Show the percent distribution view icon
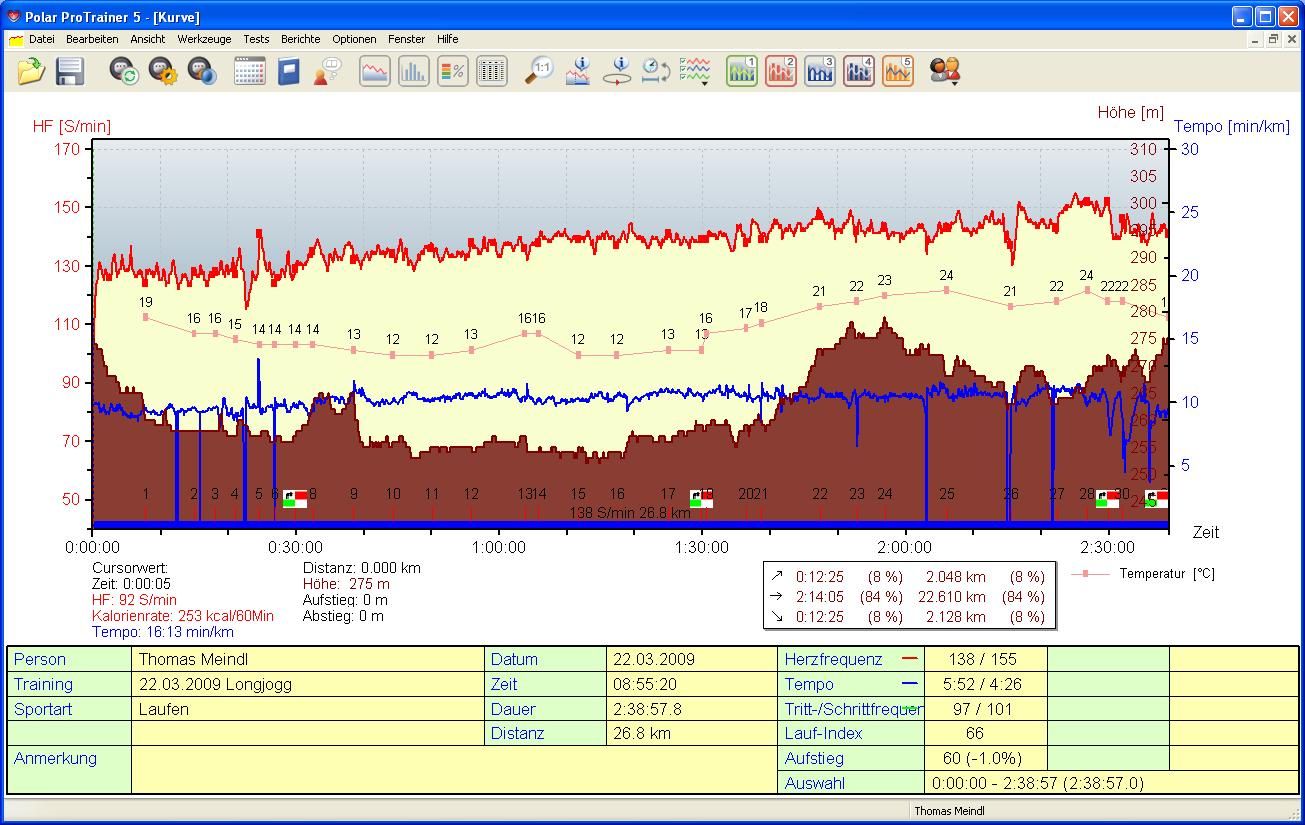1305x825 pixels. point(453,71)
